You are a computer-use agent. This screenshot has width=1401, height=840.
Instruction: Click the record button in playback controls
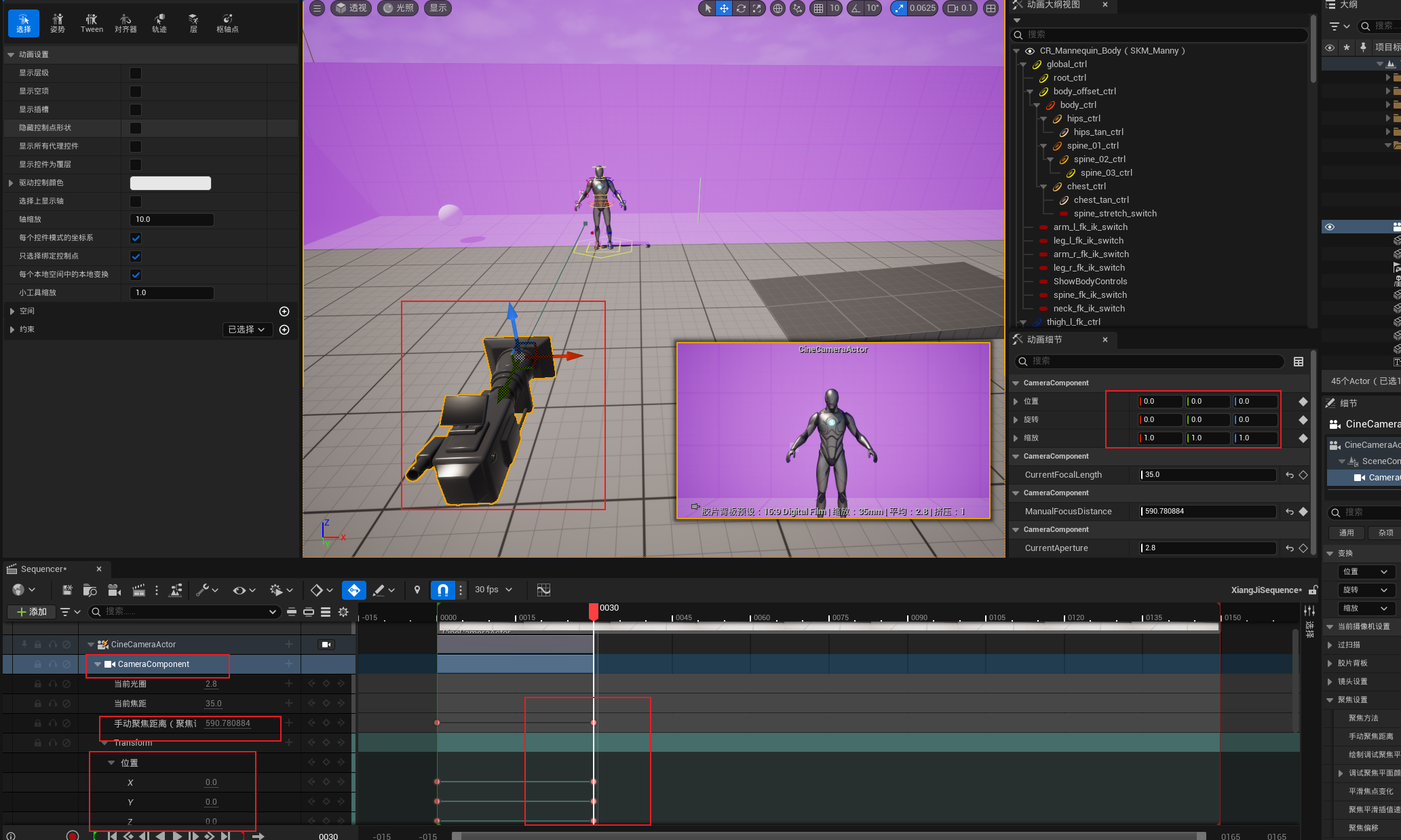click(72, 835)
